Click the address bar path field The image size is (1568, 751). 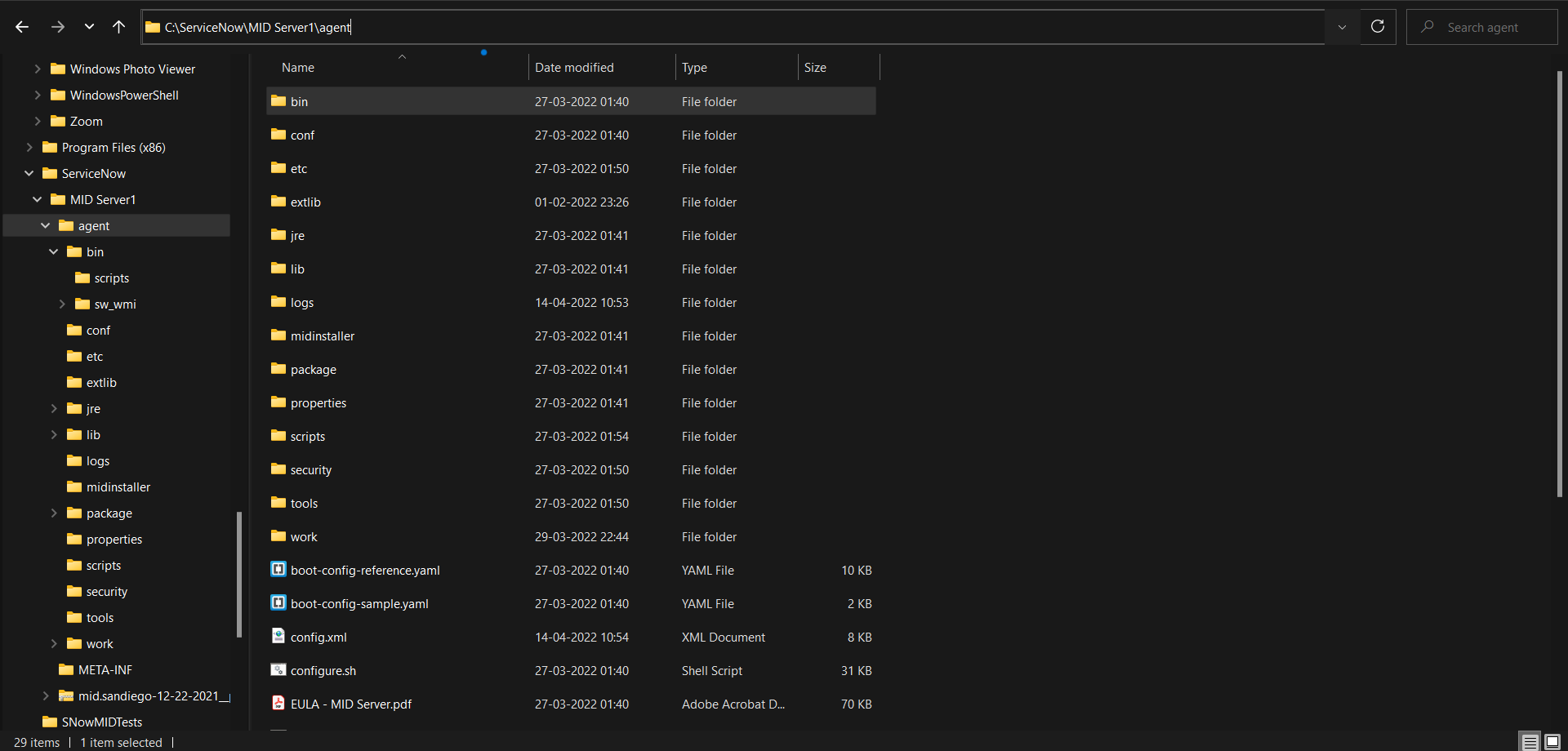[x=733, y=27]
